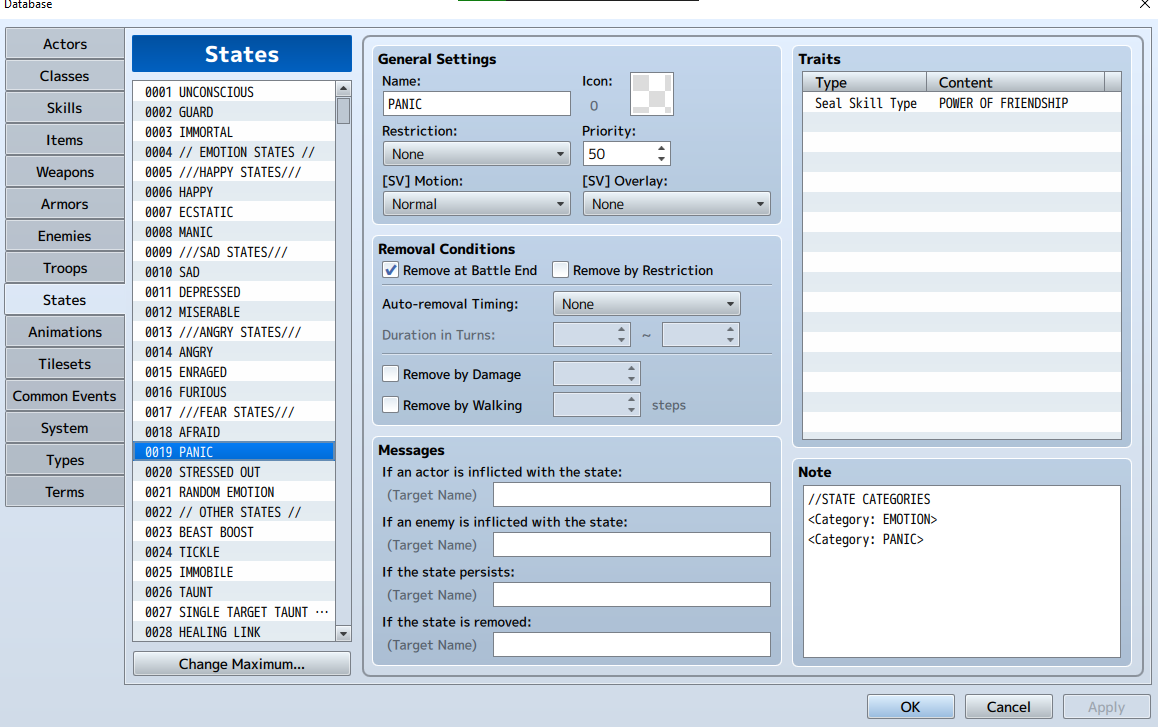Enable Remove by Restriction checkbox

[x=561, y=270]
